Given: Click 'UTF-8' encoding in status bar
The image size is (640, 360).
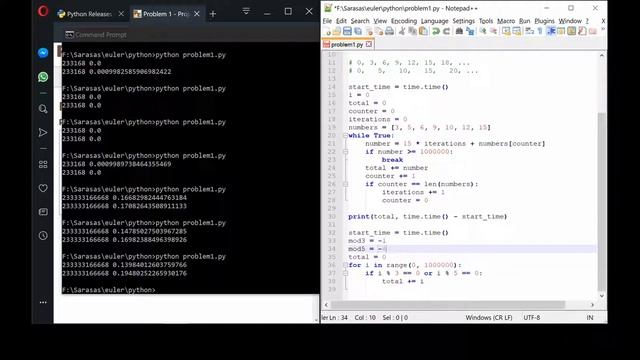Looking at the screenshot, I should (531, 318).
